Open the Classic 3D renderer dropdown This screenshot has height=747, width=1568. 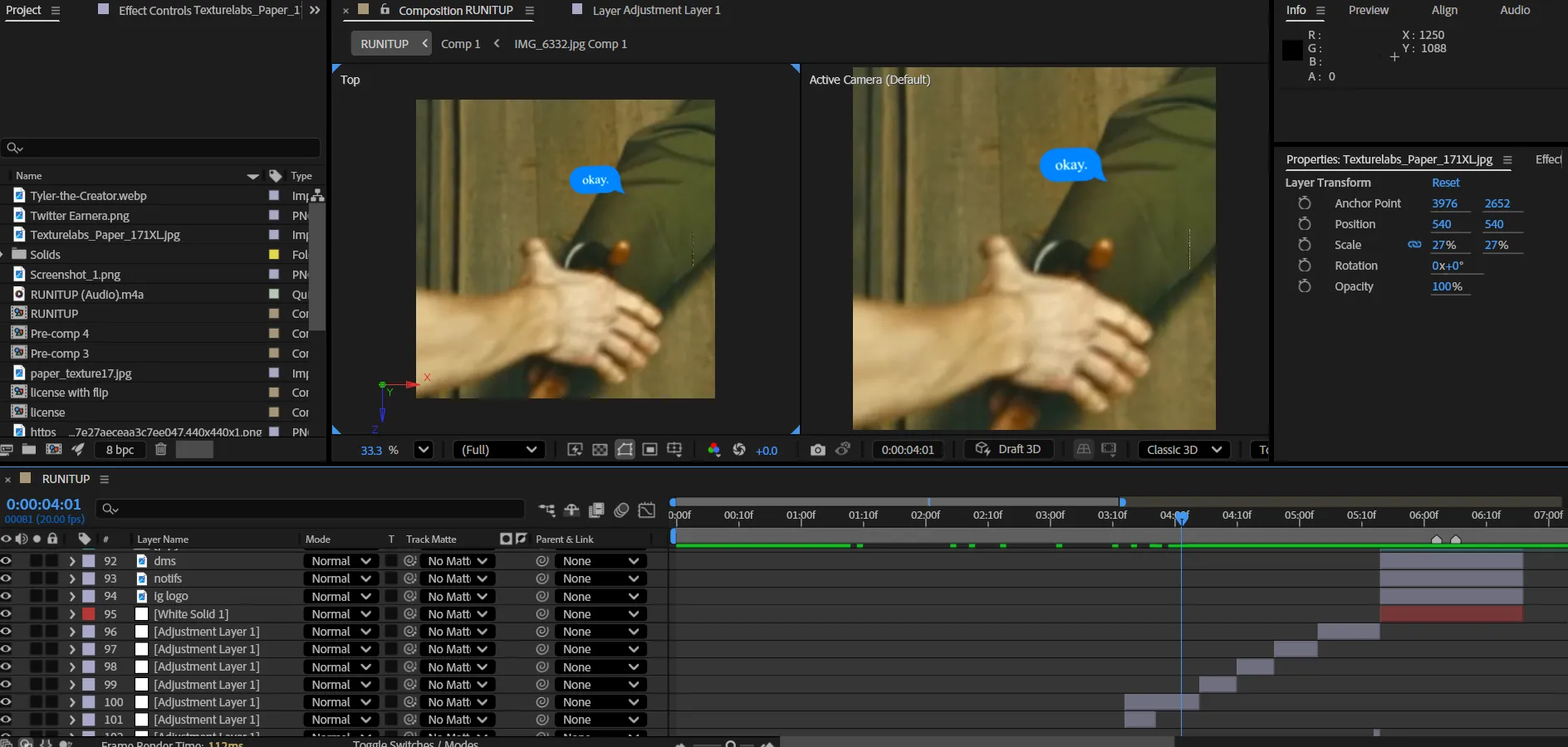[1183, 450]
